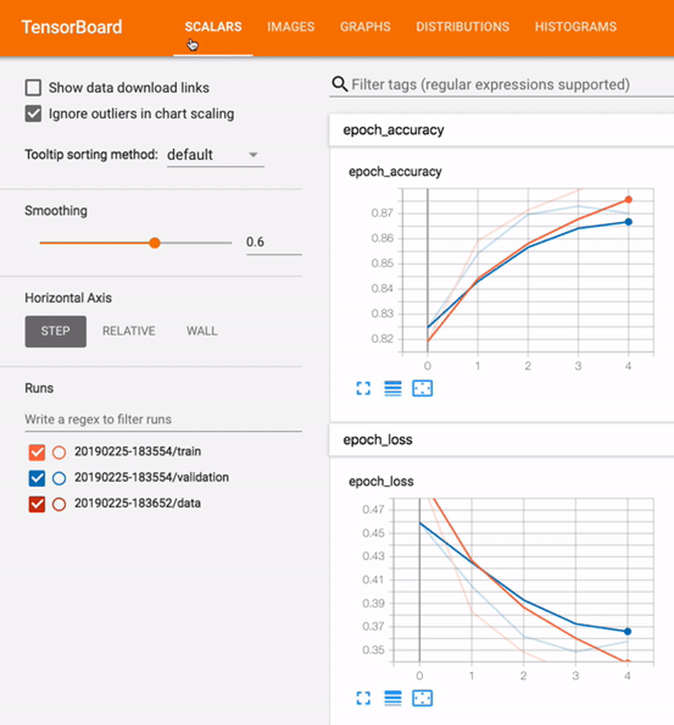Fit domain to data on epoch_loss chart

pos(422,698)
